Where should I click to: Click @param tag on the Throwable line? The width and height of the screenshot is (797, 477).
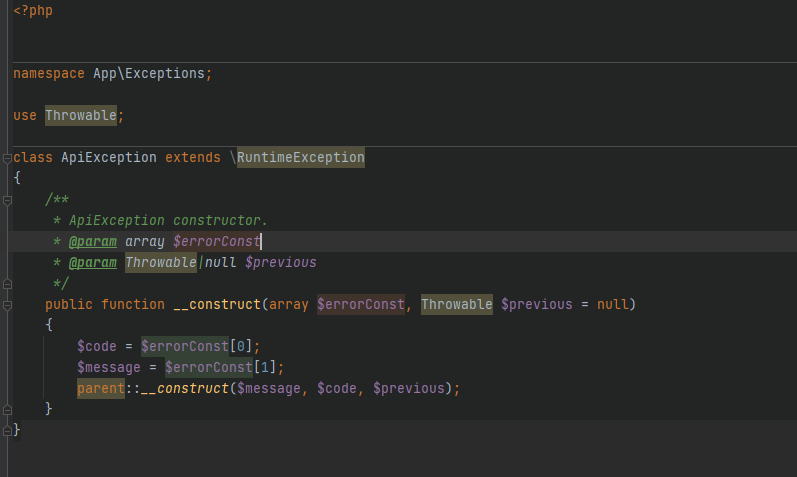tap(93, 263)
